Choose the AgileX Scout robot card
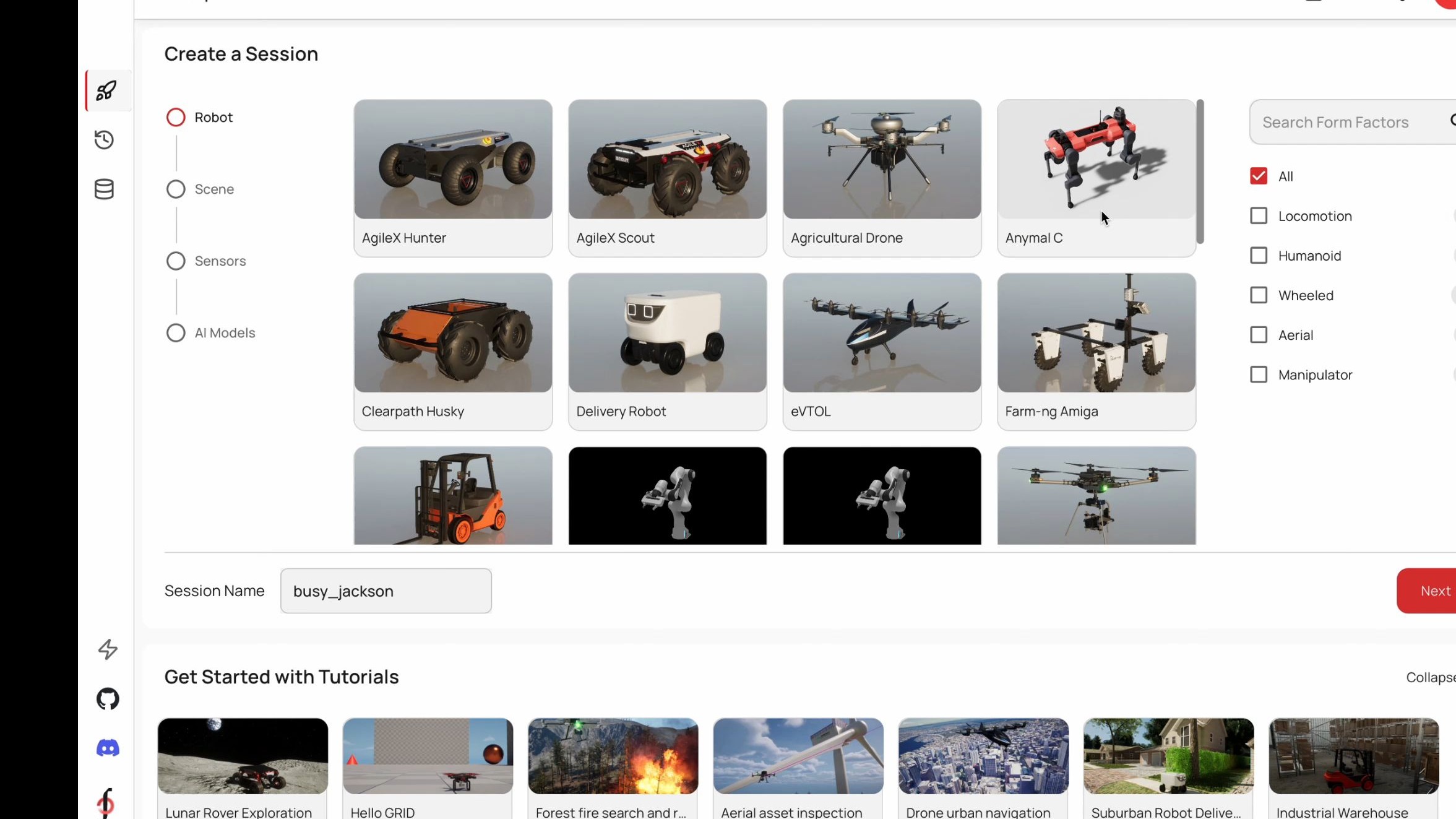 pyautogui.click(x=668, y=178)
